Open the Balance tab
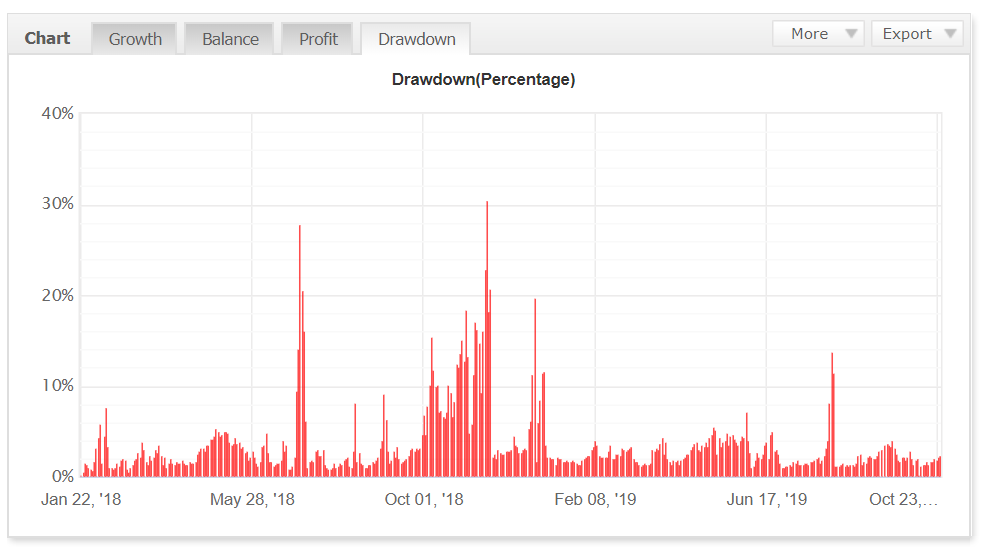The image size is (984, 550). [230, 39]
